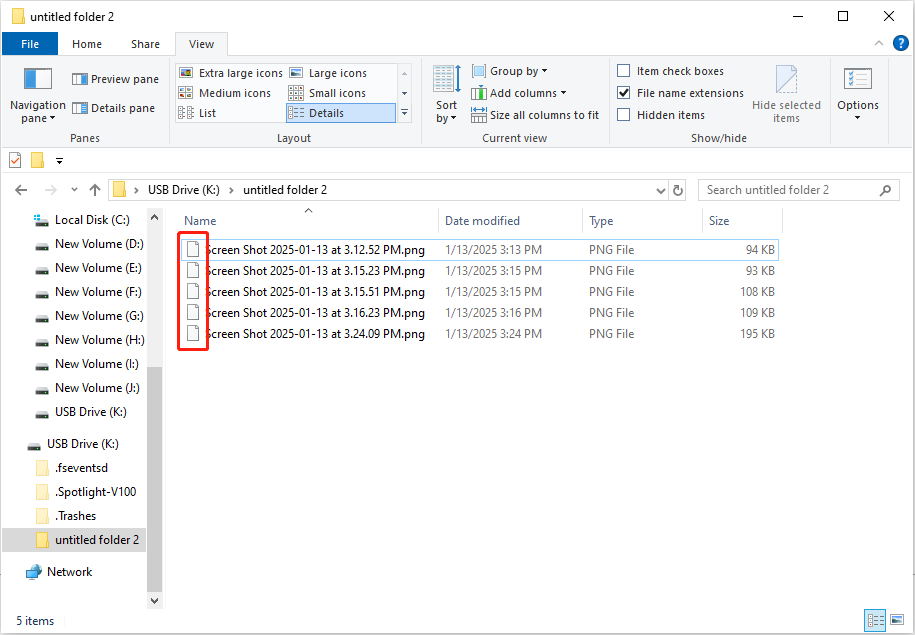Expand the layout gallery More arrow
The width and height of the screenshot is (915, 635).
(404, 113)
